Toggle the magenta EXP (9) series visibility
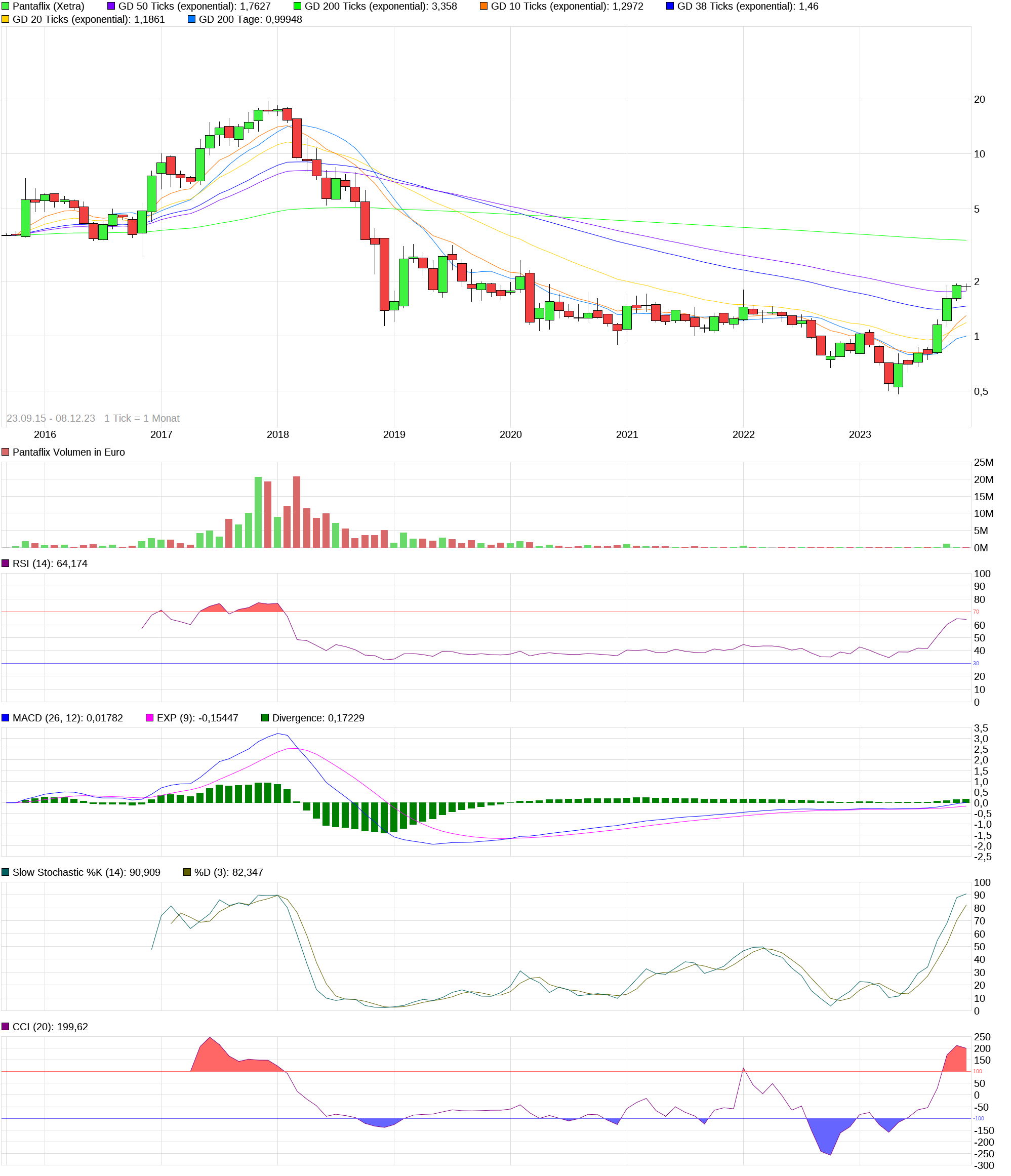Image resolution: width=1011 pixels, height=1176 pixels. (x=149, y=718)
